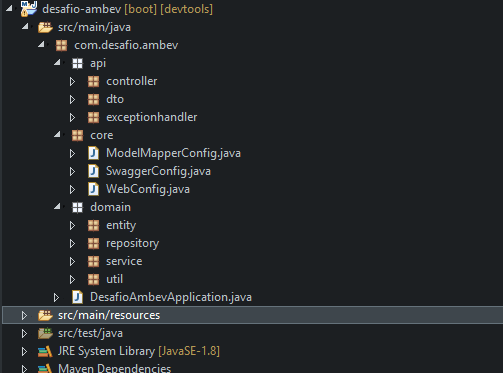Click the ModelMapperConfig.java file icon
Screen dimensions: 503x373
(x=93, y=153)
